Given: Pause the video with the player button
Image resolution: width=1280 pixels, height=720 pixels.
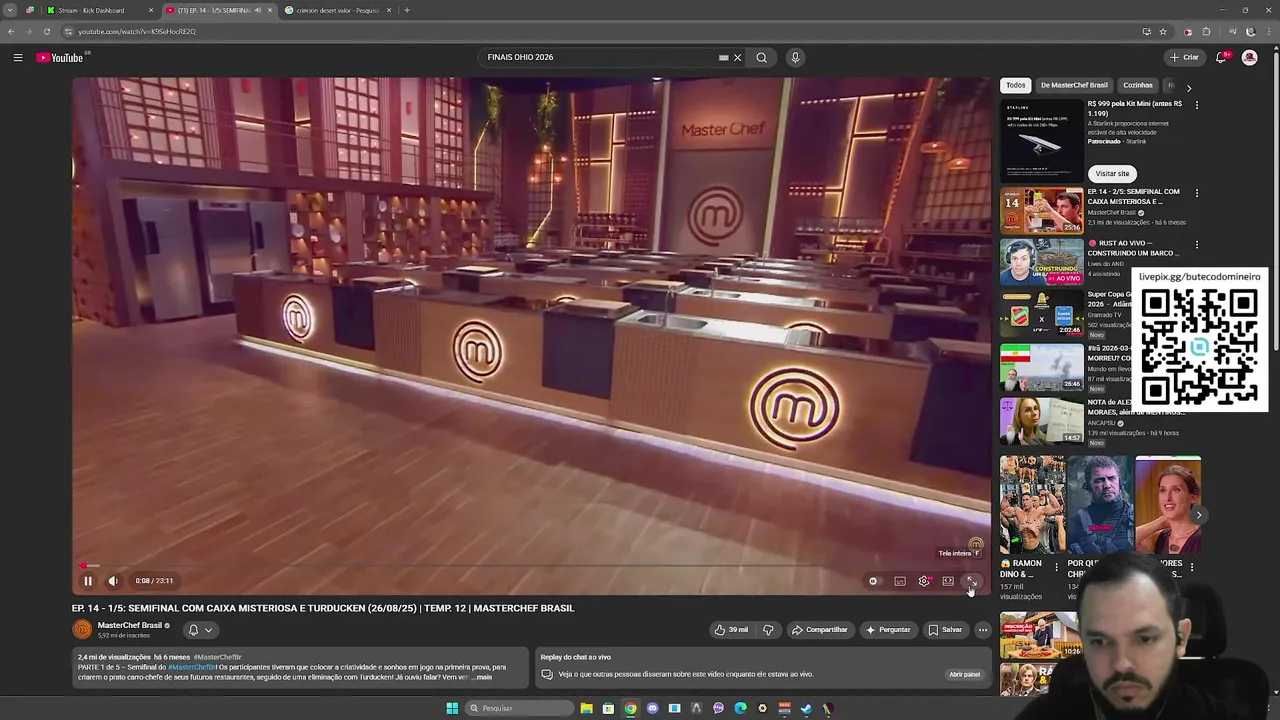Looking at the screenshot, I should click(x=88, y=581).
